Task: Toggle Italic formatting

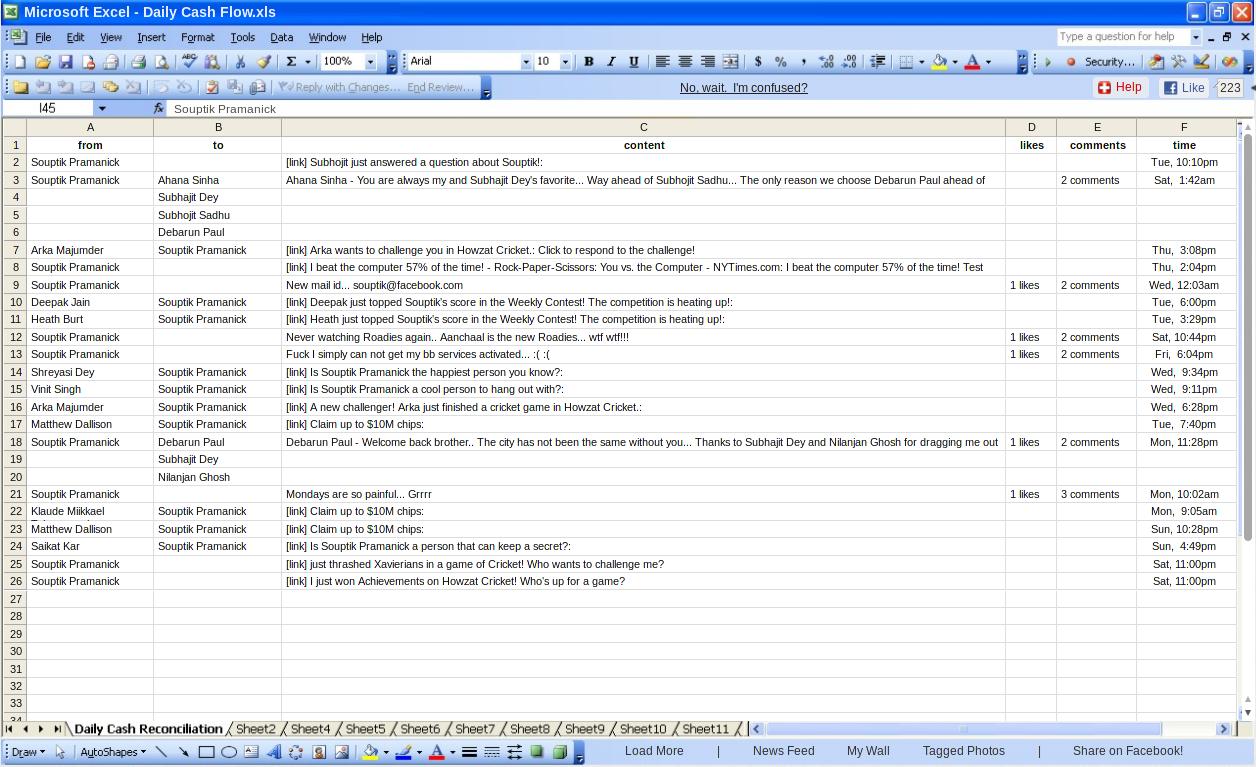Action: point(611,62)
